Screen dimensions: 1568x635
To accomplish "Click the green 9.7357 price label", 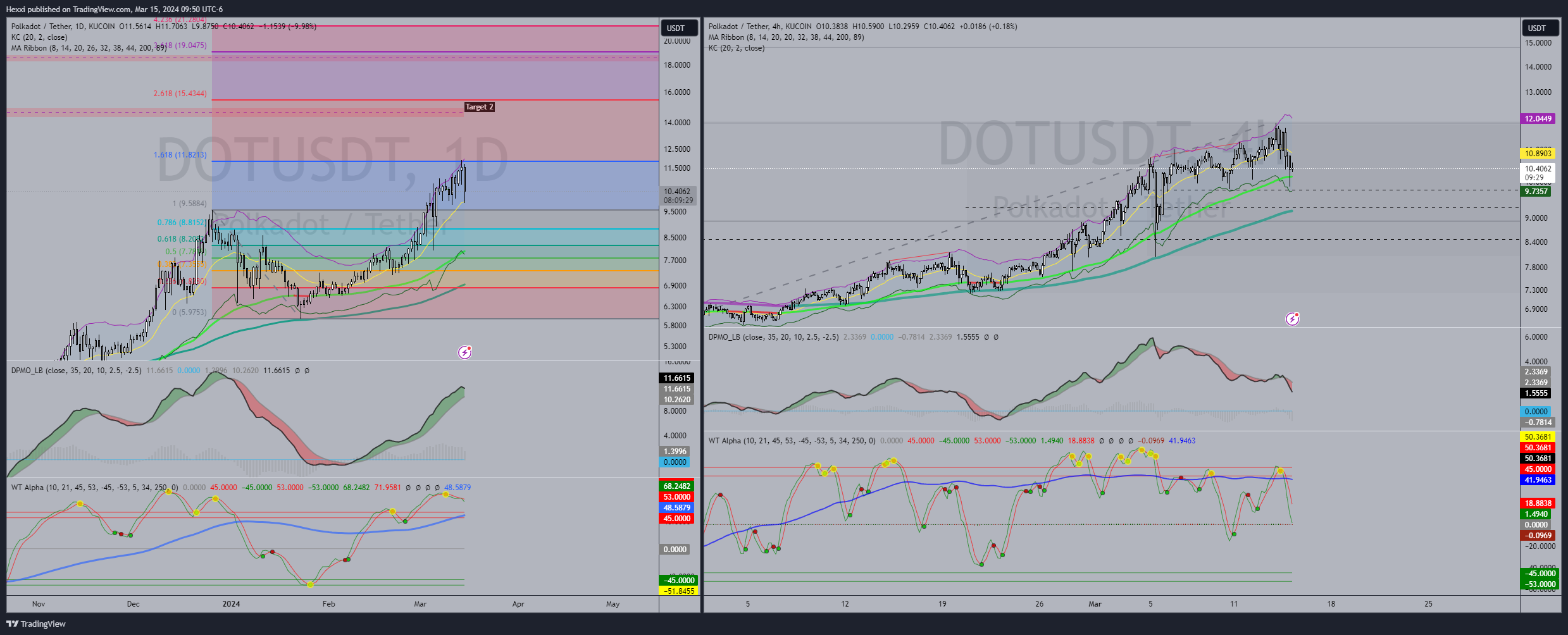I will click(x=1536, y=192).
